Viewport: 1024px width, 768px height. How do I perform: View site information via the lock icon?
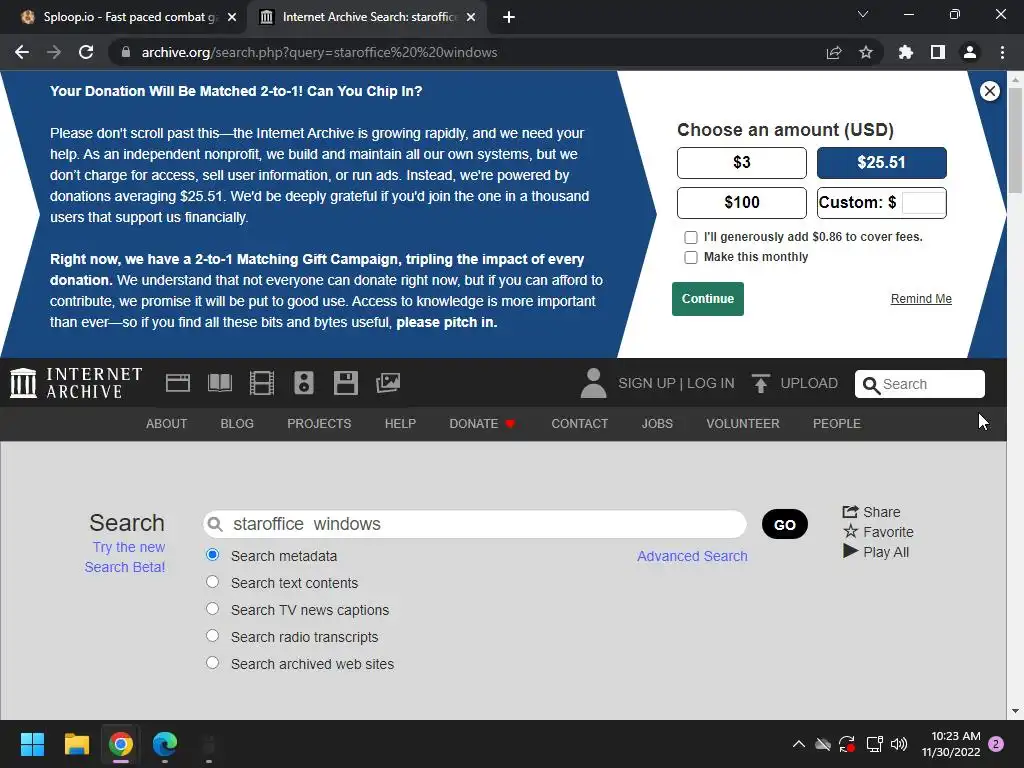point(126,52)
